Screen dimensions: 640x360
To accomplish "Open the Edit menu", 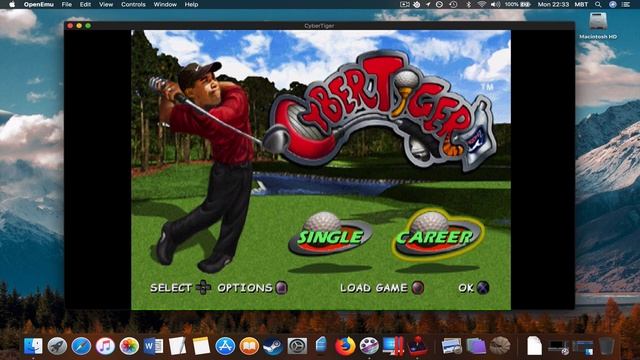I will [x=85, y=4].
